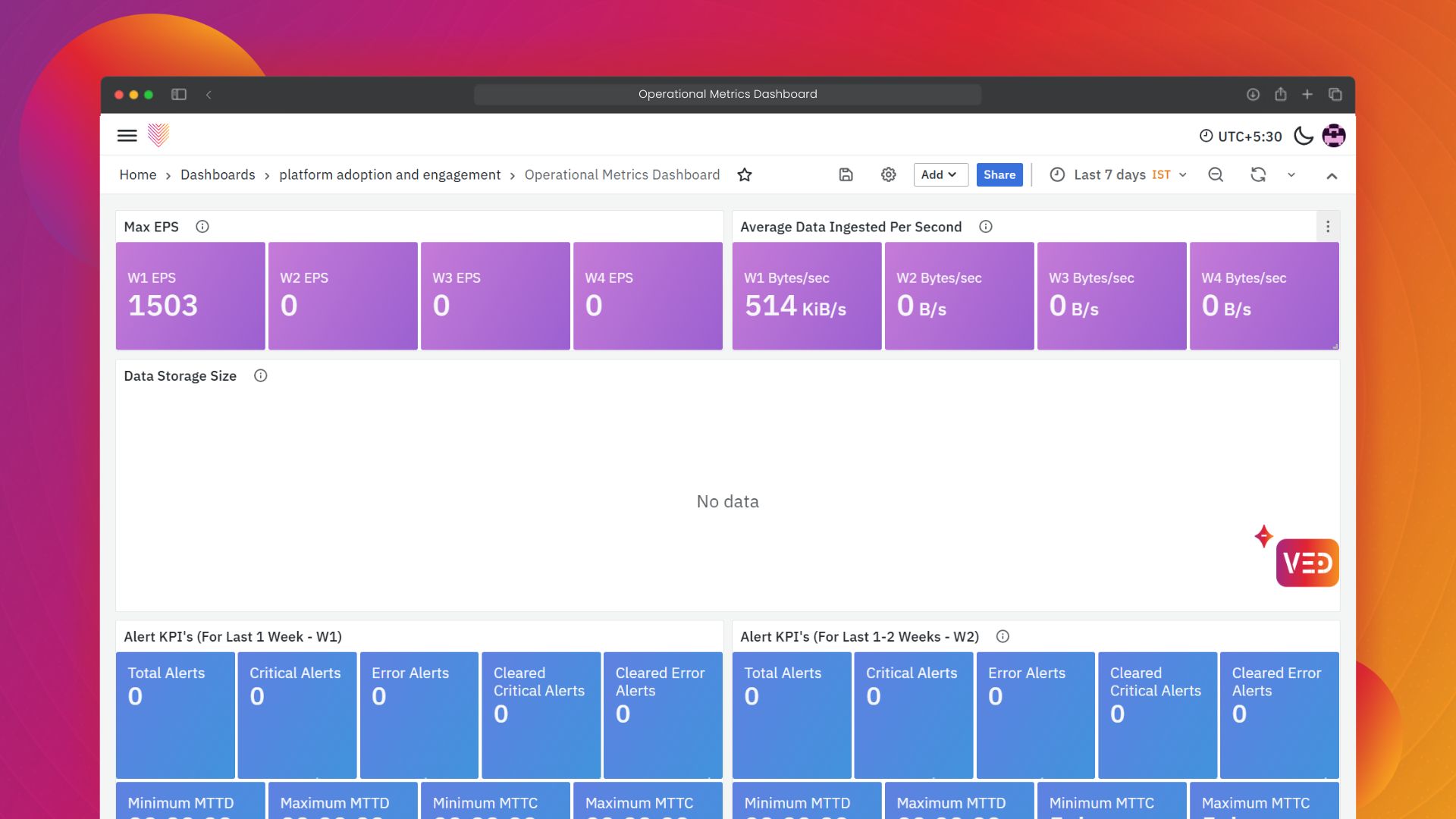Go back with browser back arrow
This screenshot has height=819, width=1456.
(x=209, y=95)
